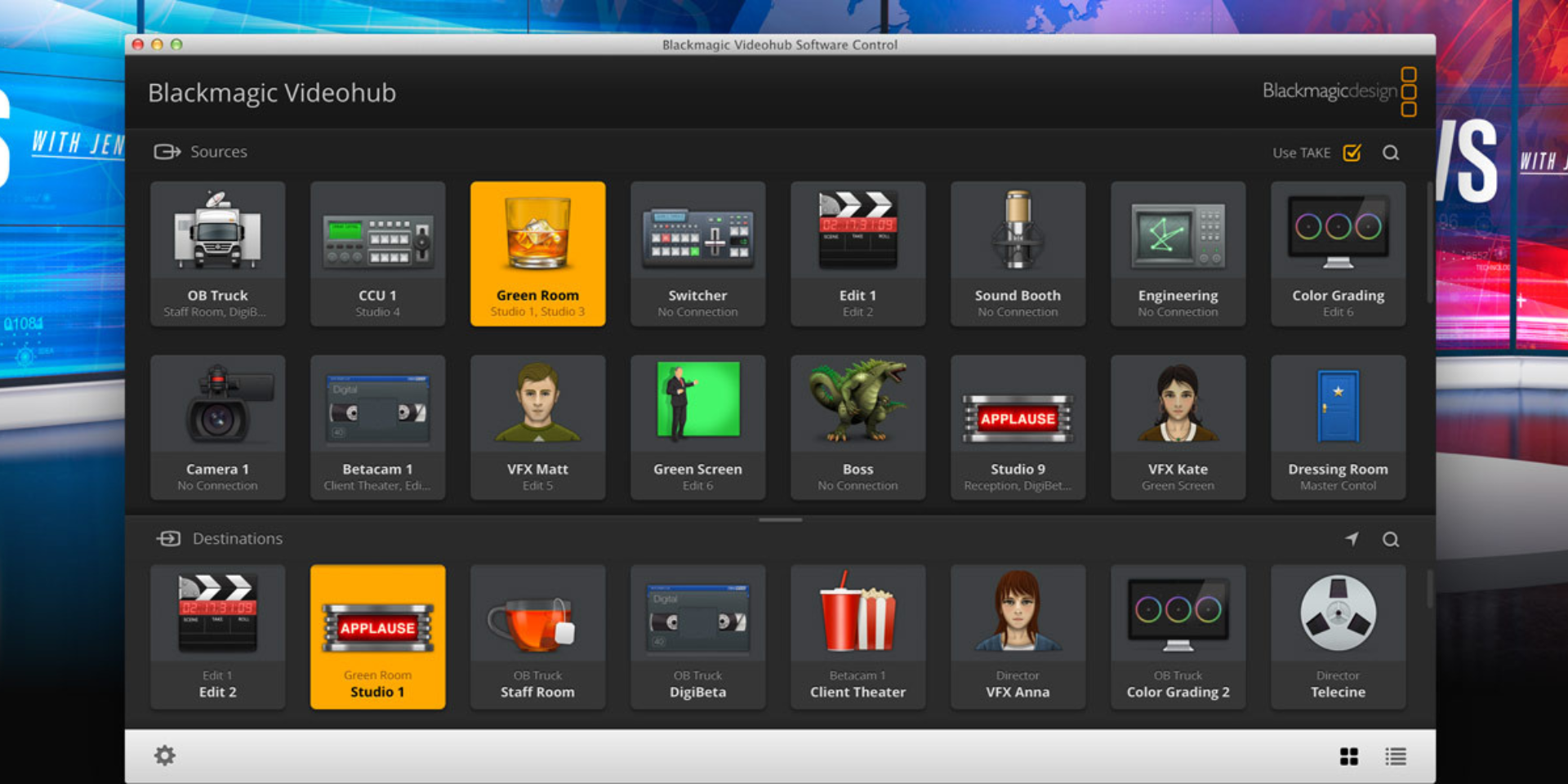Viewport: 1568px width, 784px height.
Task: Click the Sources panel scrollbar
Action: point(1430,242)
